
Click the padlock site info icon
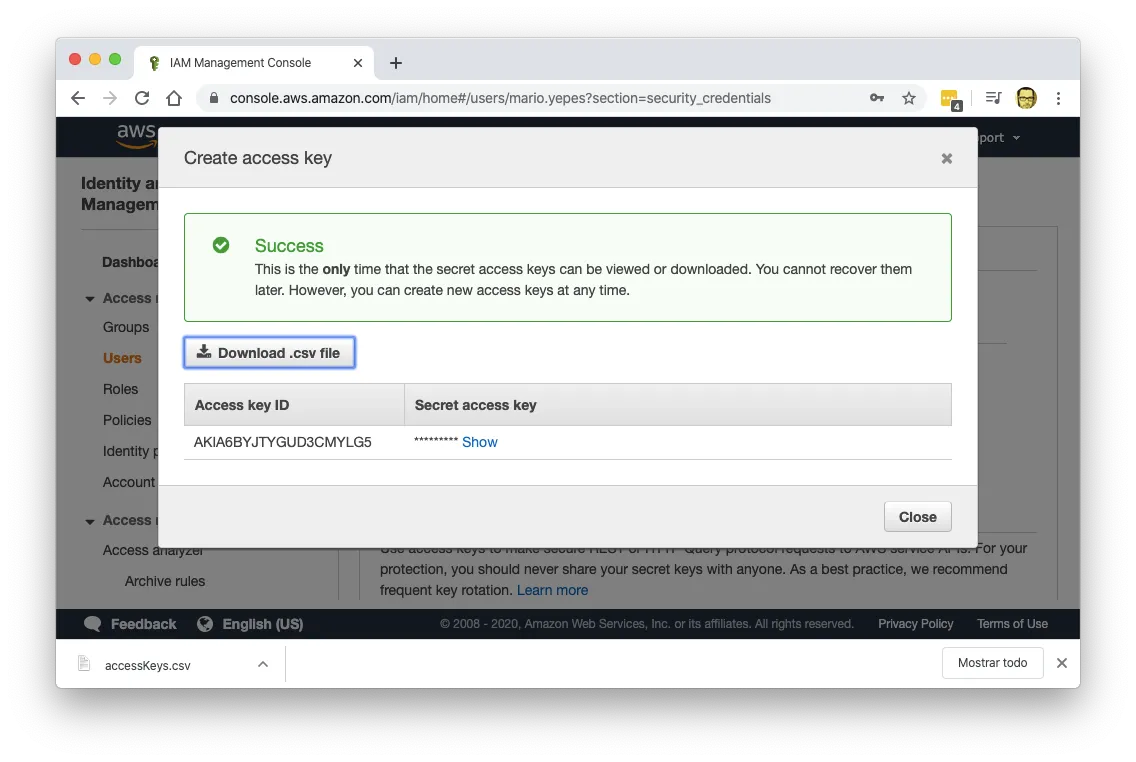click(x=214, y=98)
